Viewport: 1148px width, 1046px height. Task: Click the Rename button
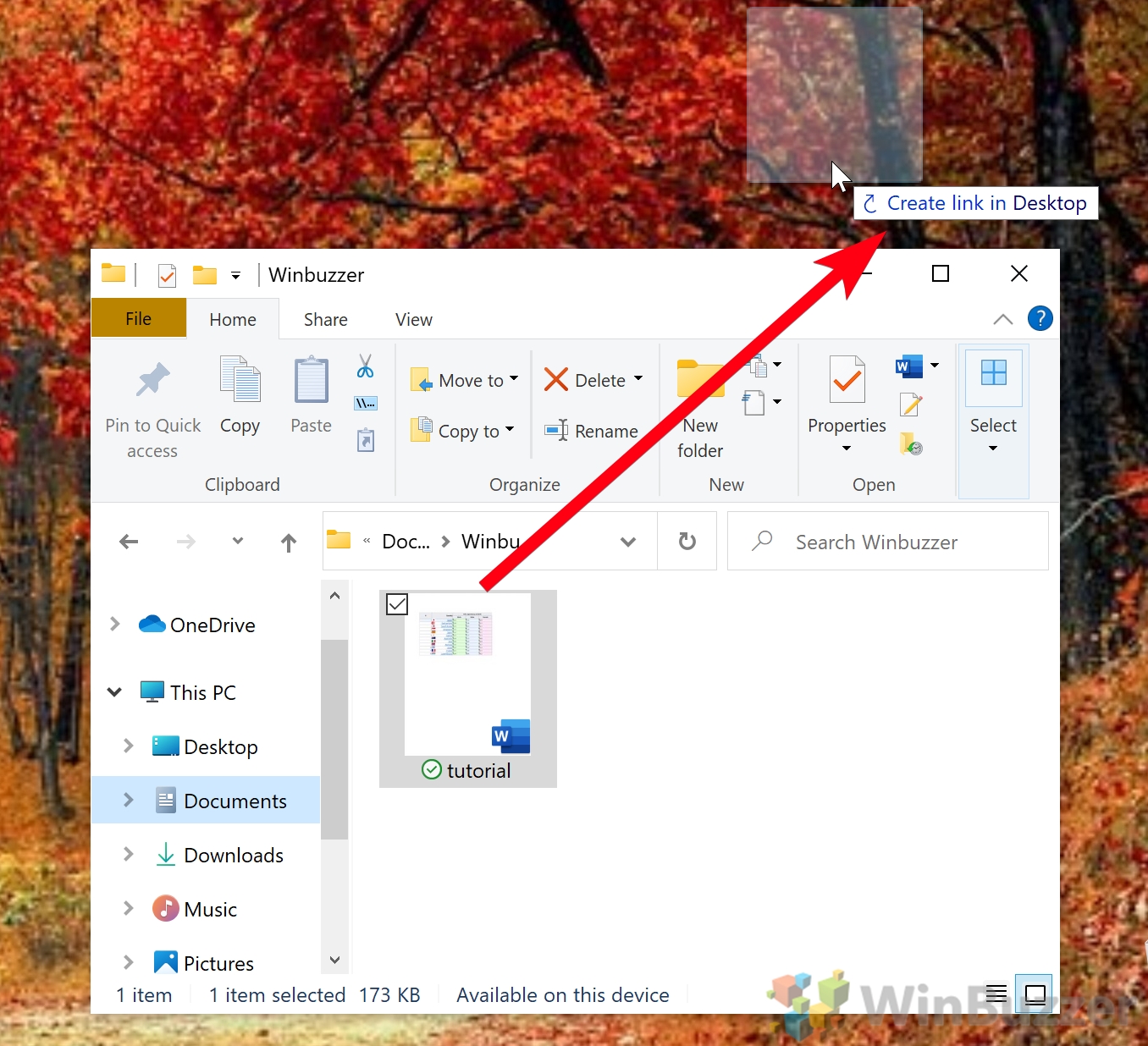(x=591, y=431)
